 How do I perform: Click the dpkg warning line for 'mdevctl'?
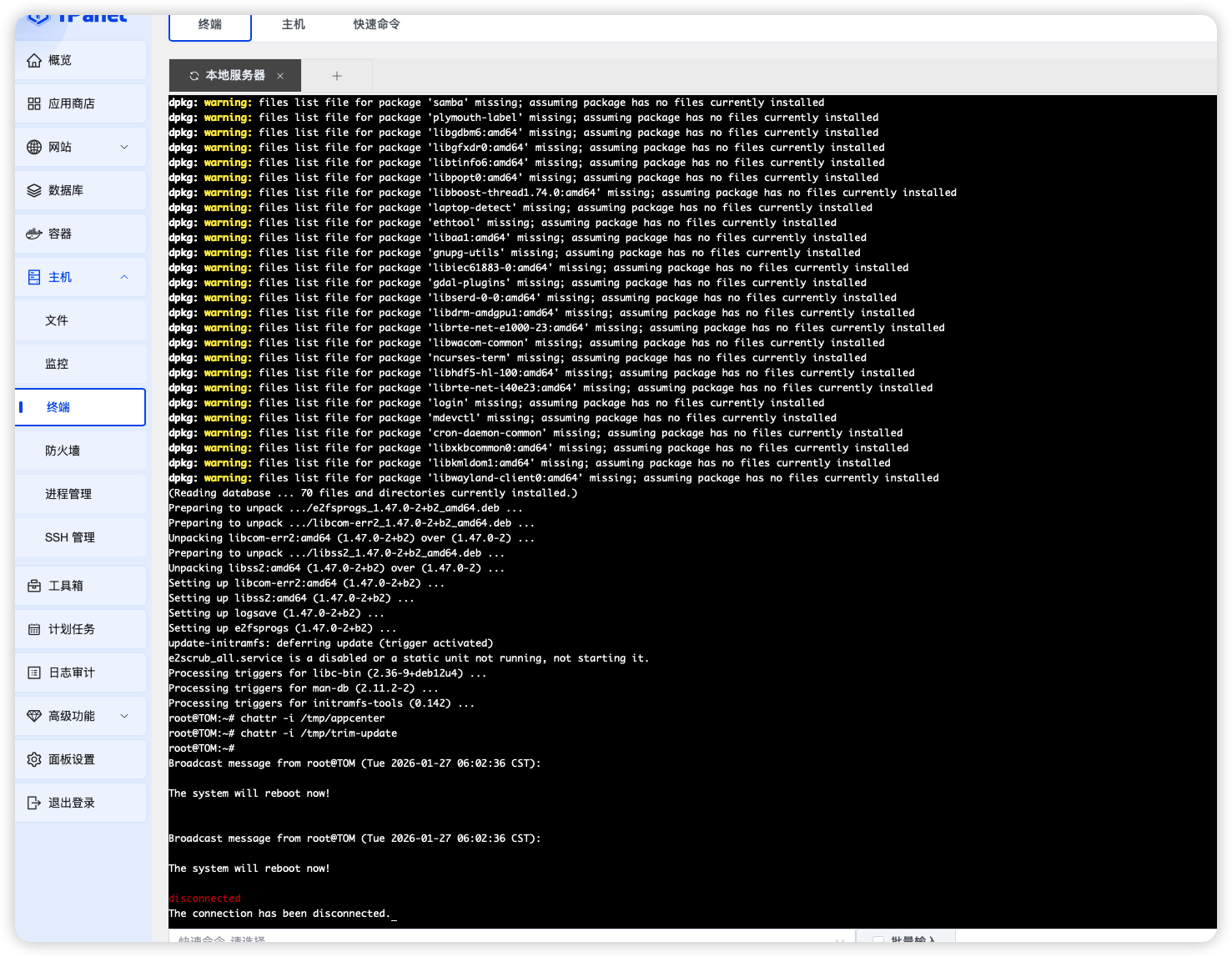click(502, 418)
